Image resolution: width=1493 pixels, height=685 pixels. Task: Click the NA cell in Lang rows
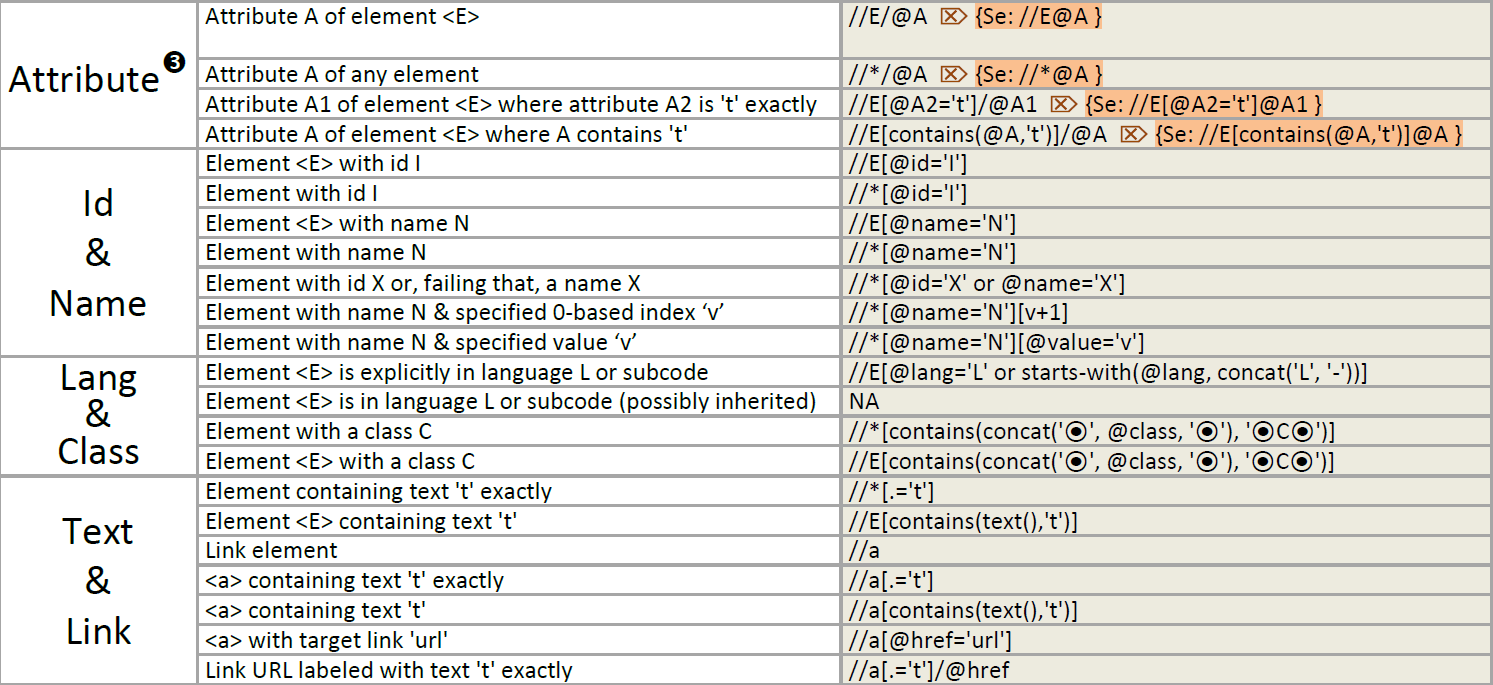point(864,401)
